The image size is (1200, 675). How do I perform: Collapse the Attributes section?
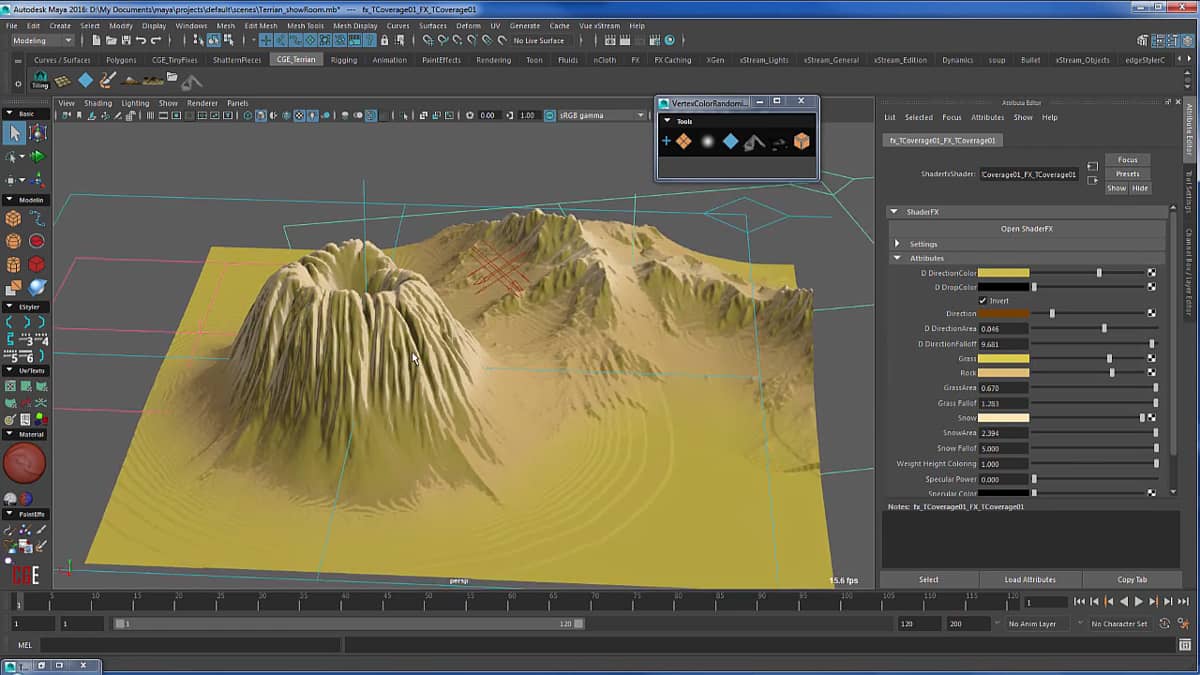point(897,258)
